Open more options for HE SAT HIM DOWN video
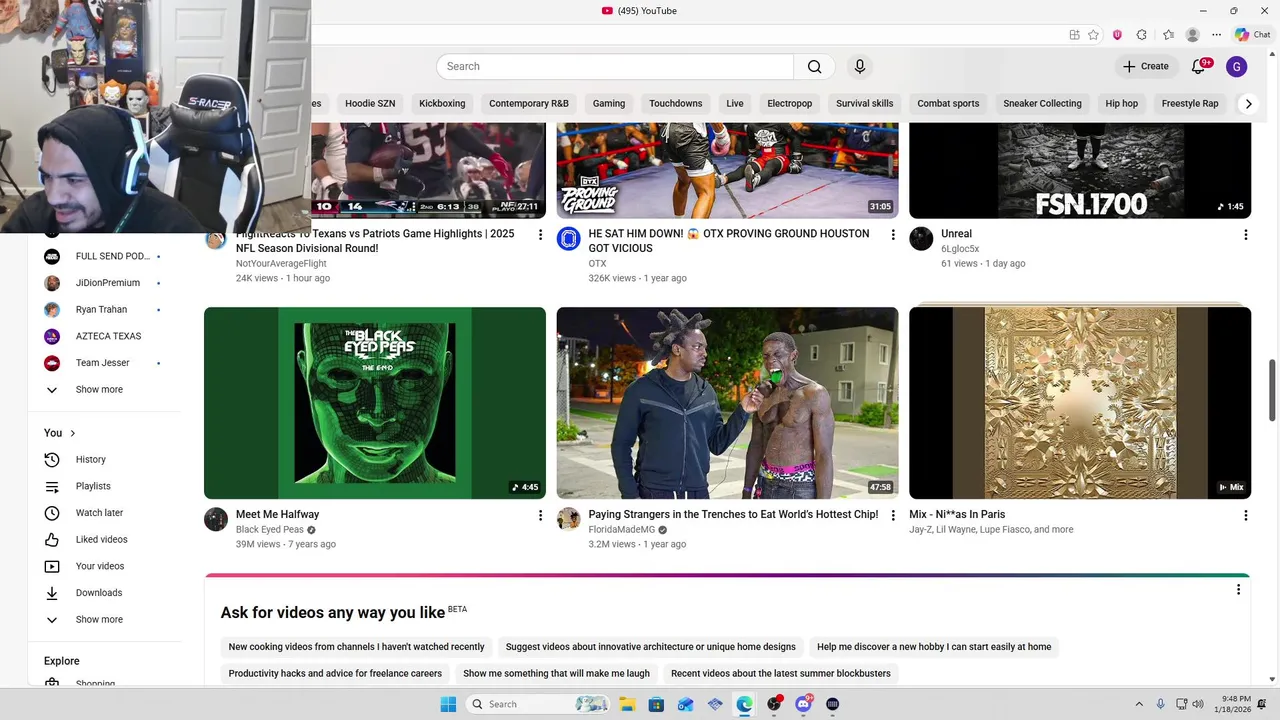Viewport: 1280px width, 720px height. click(893, 235)
